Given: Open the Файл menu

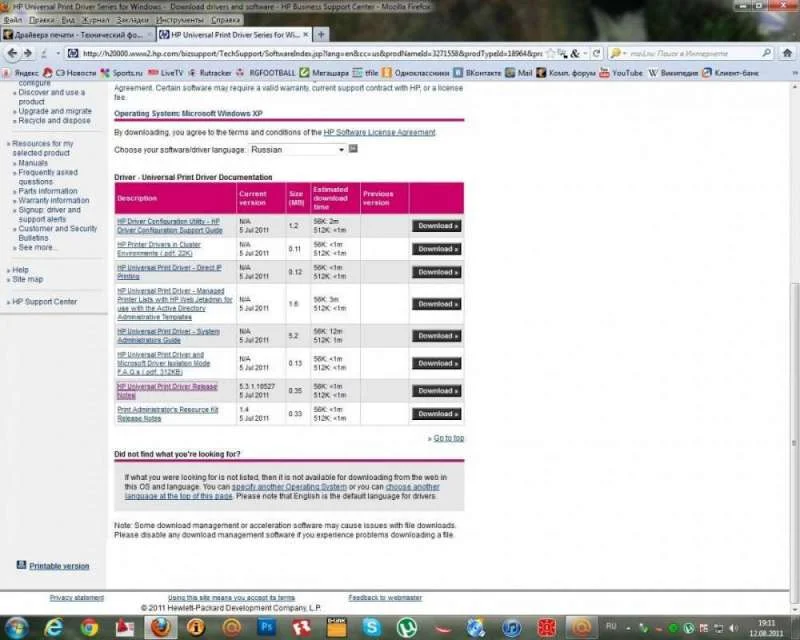Looking at the screenshot, I should (x=12, y=20).
